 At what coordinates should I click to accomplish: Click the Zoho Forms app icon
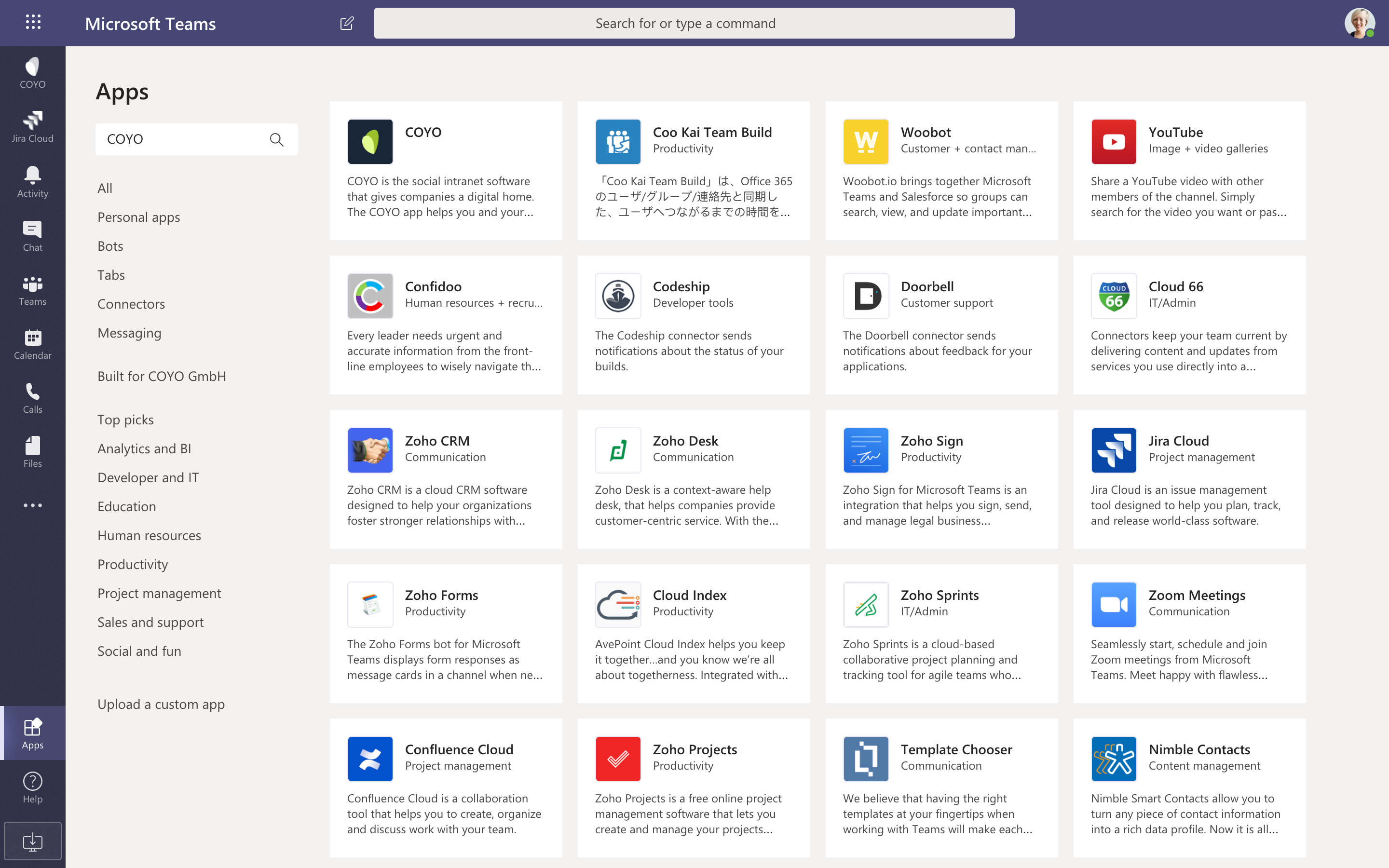(370, 605)
